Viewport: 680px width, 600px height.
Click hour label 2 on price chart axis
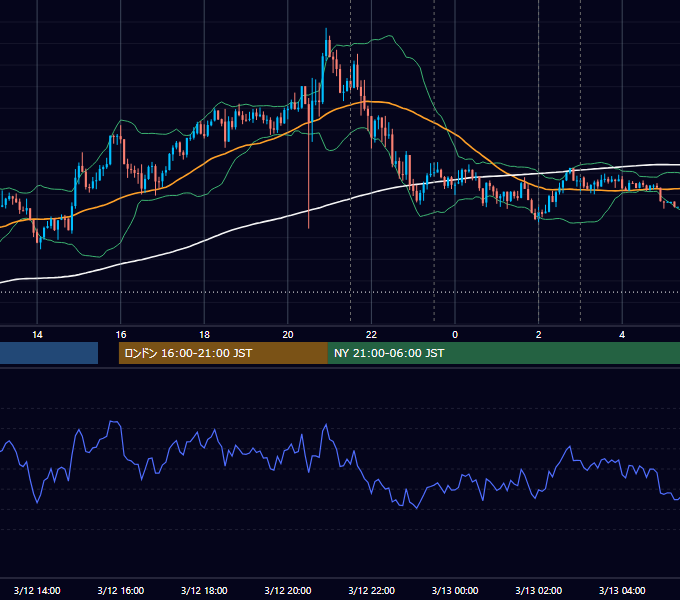pyautogui.click(x=538, y=335)
